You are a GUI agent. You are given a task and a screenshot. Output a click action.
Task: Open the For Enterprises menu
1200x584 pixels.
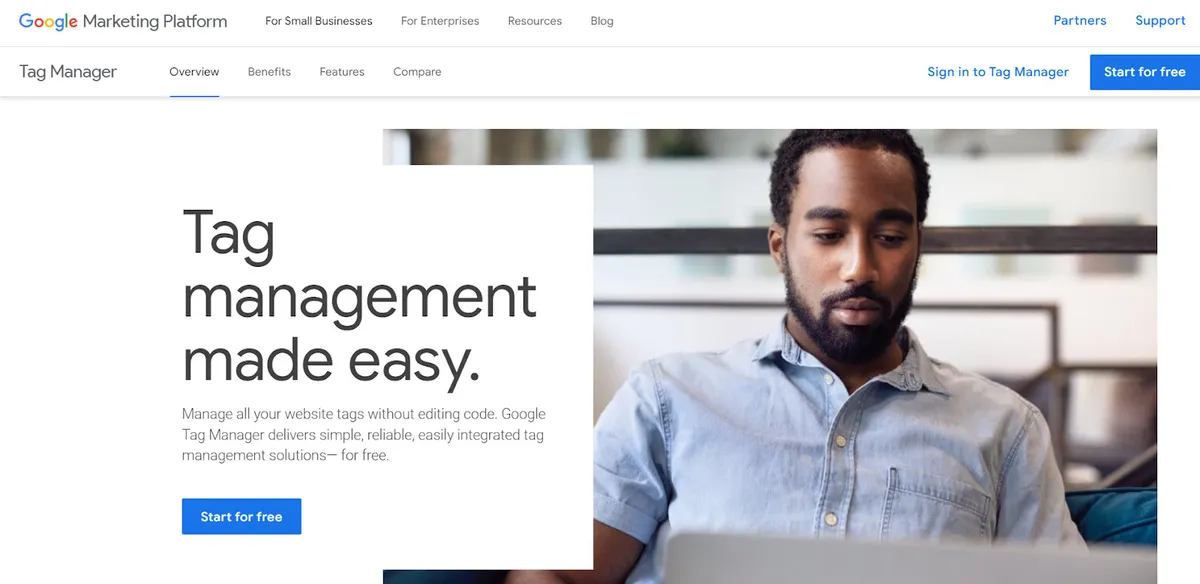[x=440, y=21]
